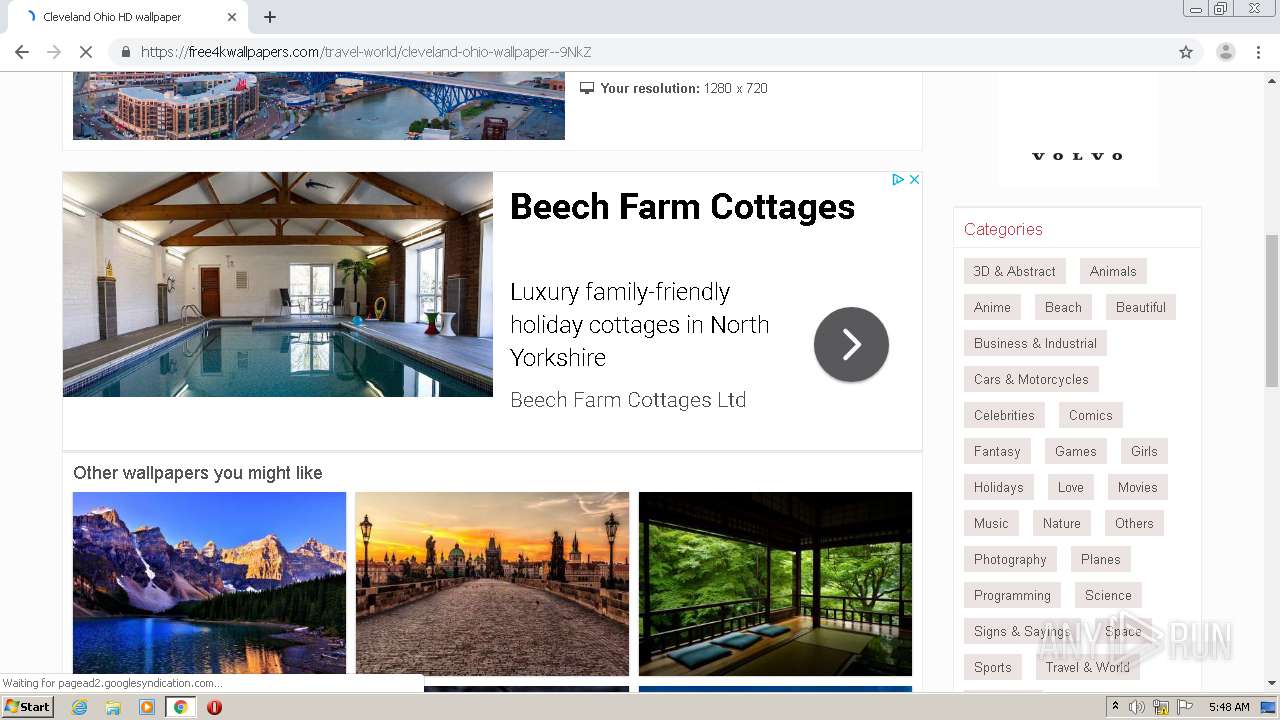Select the Travel & World category
Image resolution: width=1280 pixels, height=720 pixels.
click(x=1088, y=667)
